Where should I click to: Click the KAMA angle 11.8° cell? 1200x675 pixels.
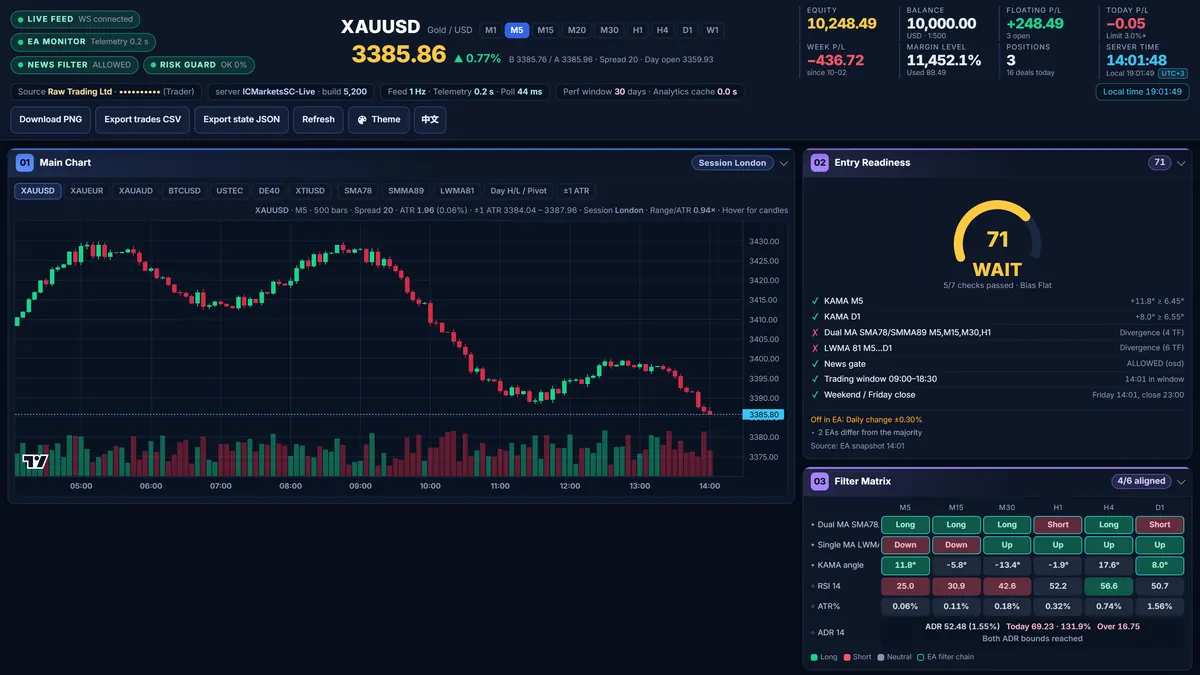point(905,565)
